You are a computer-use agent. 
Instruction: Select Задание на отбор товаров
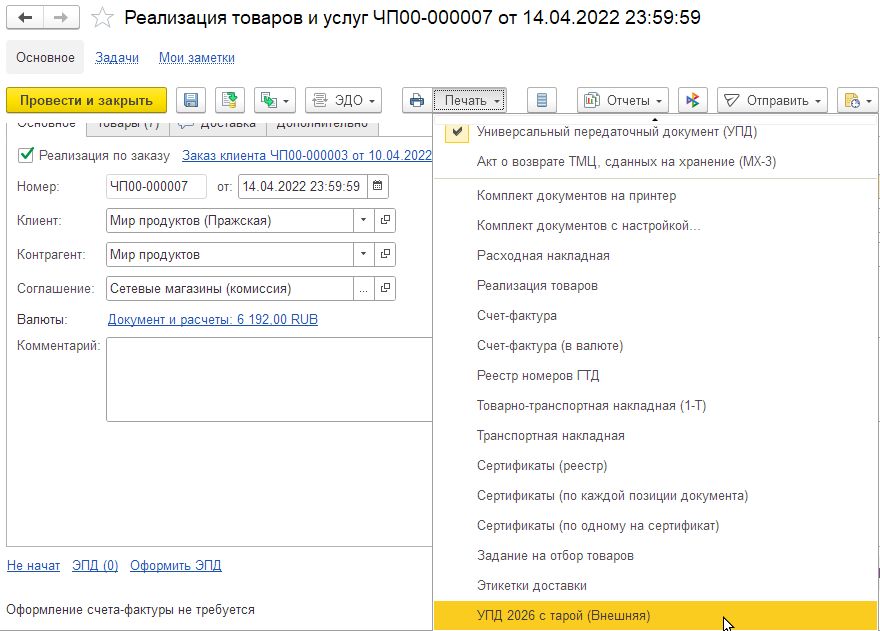click(x=655, y=556)
